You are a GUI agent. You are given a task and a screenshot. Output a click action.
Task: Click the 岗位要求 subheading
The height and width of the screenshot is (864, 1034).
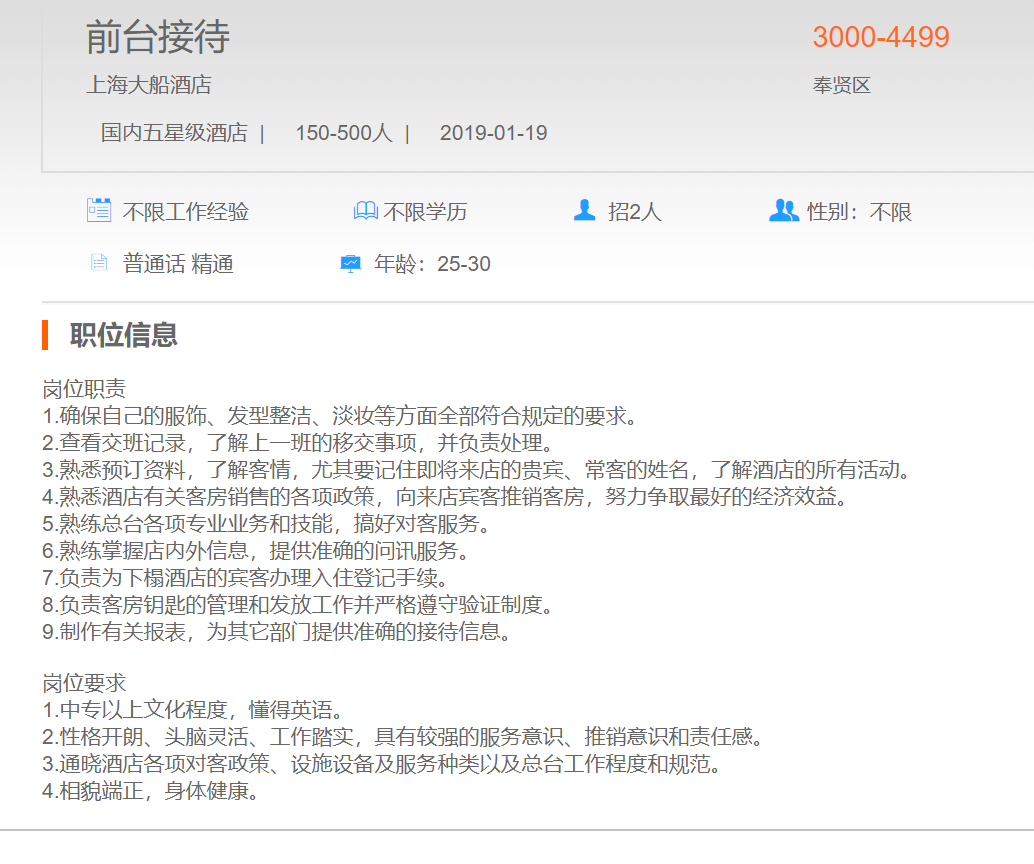click(84, 683)
